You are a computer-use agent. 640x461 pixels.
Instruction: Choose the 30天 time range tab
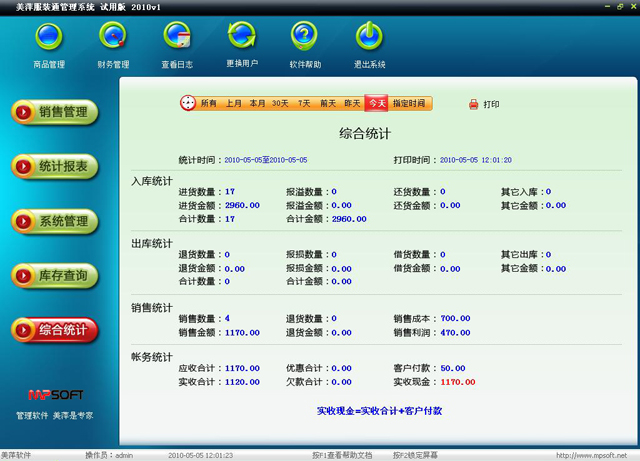click(x=281, y=103)
